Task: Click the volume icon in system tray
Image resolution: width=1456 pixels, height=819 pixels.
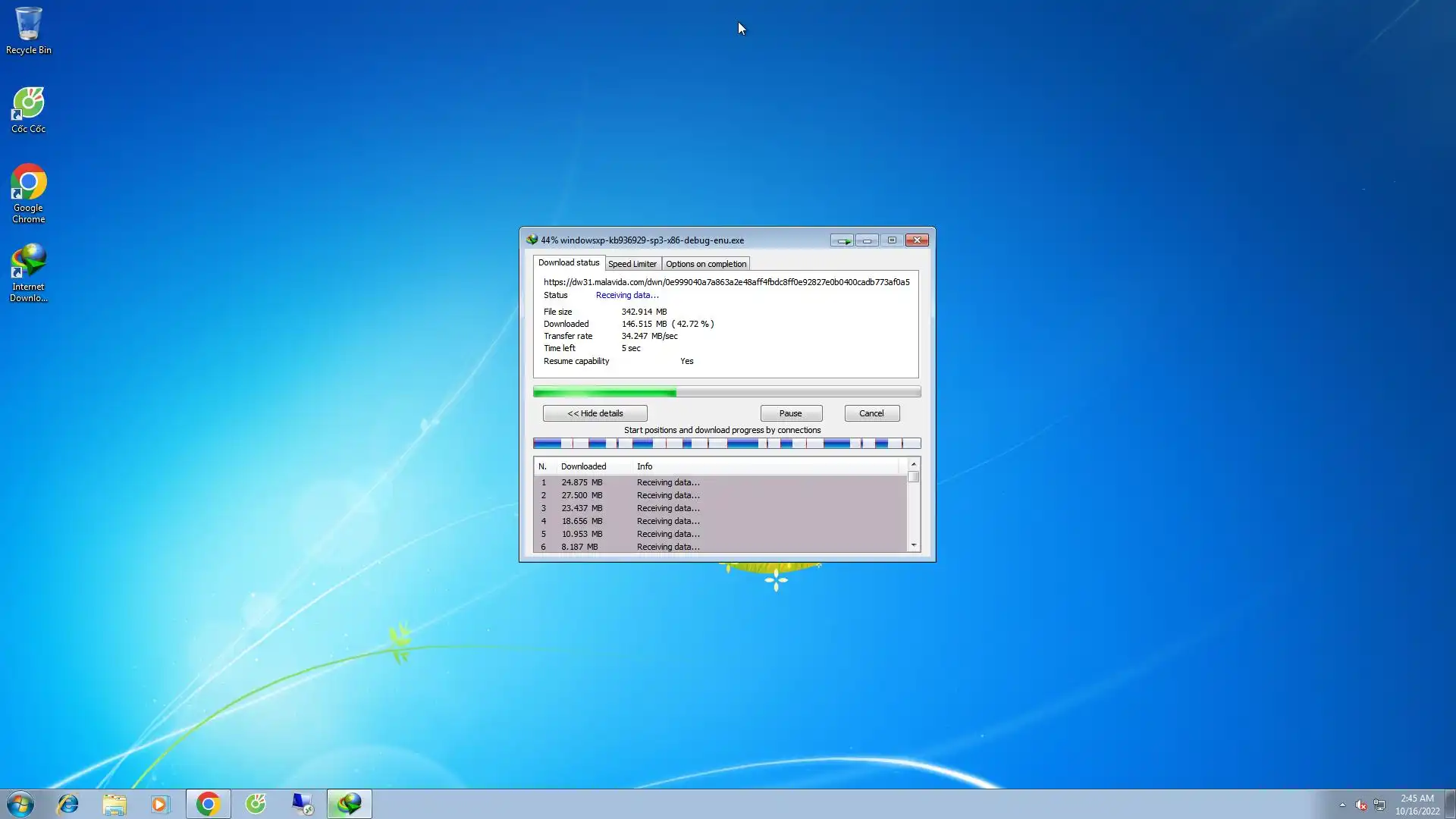Action: coord(1360,805)
